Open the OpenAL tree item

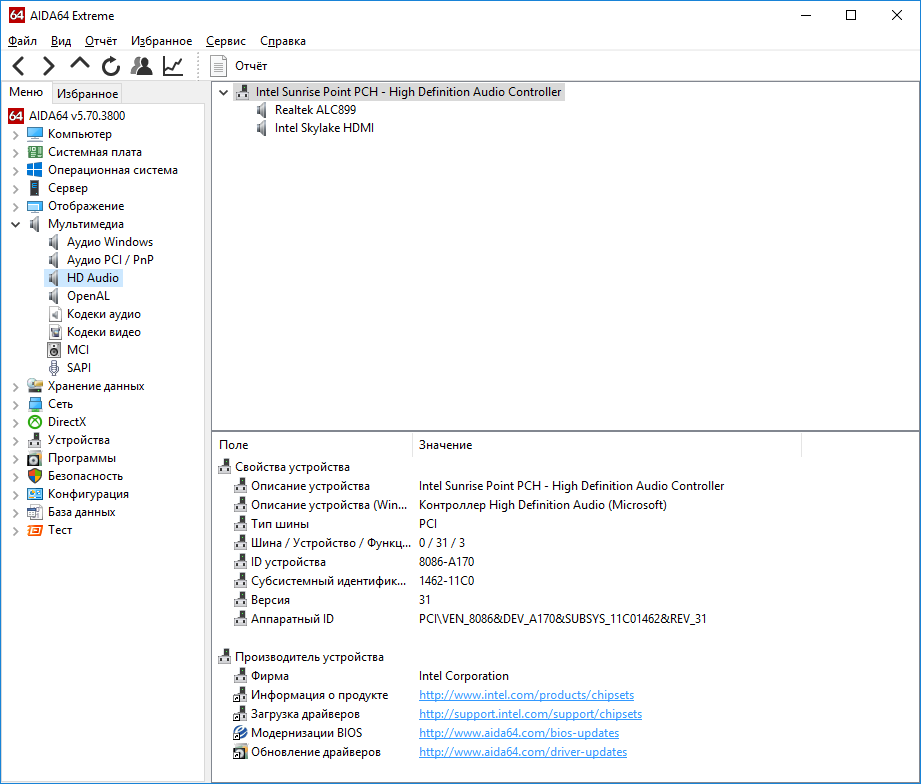pos(88,296)
